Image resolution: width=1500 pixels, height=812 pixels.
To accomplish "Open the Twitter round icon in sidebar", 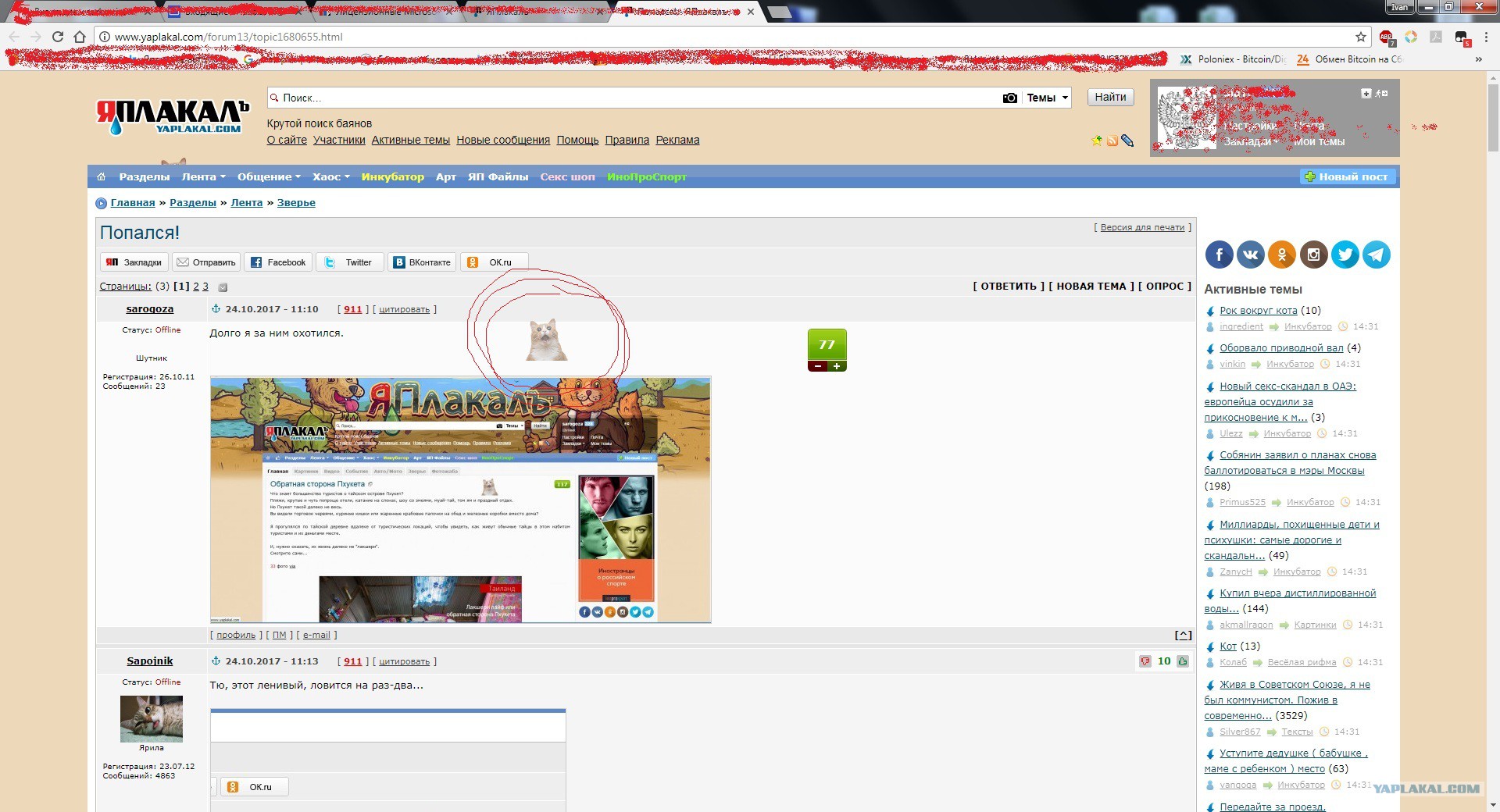I will [x=1345, y=255].
